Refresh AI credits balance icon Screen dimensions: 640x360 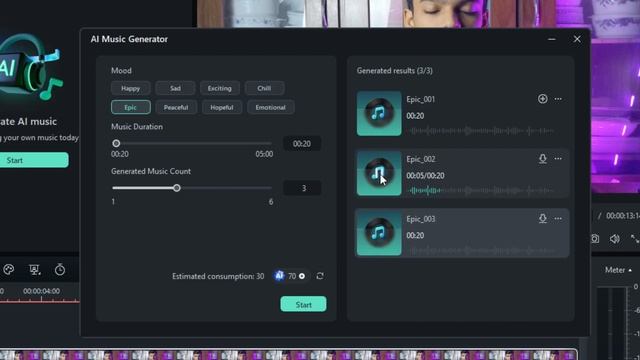320,276
